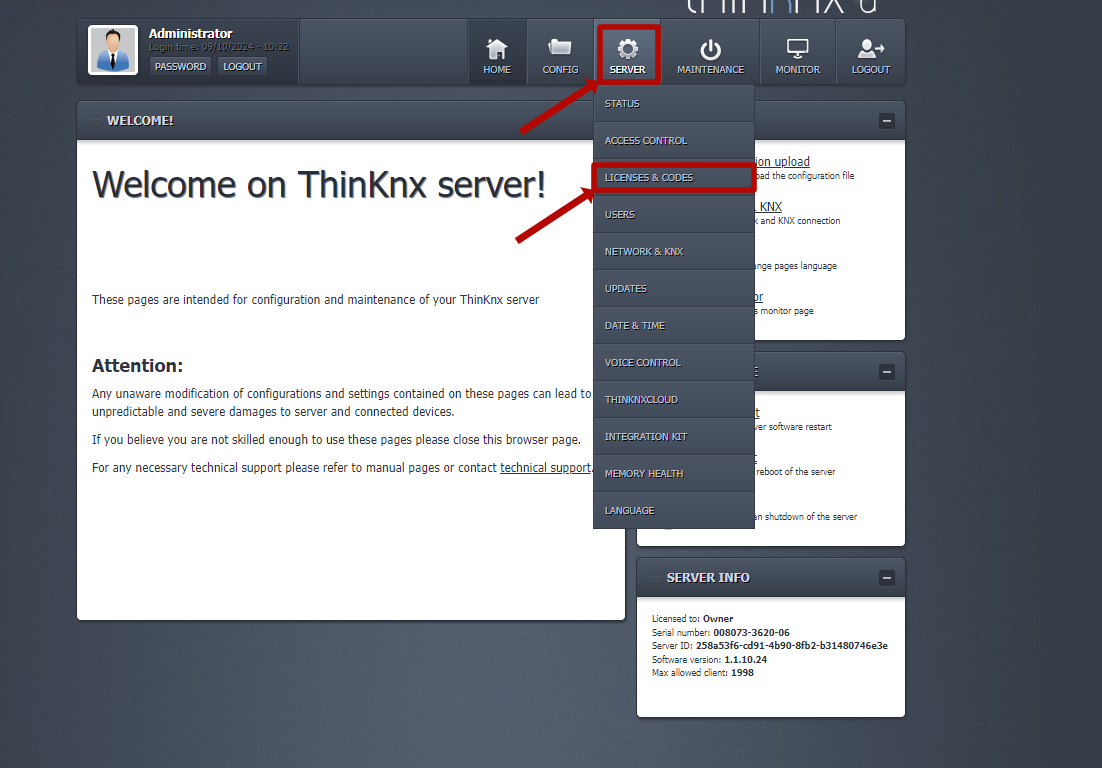Open the Config folder icon
This screenshot has height=768, width=1102.
coord(560,49)
